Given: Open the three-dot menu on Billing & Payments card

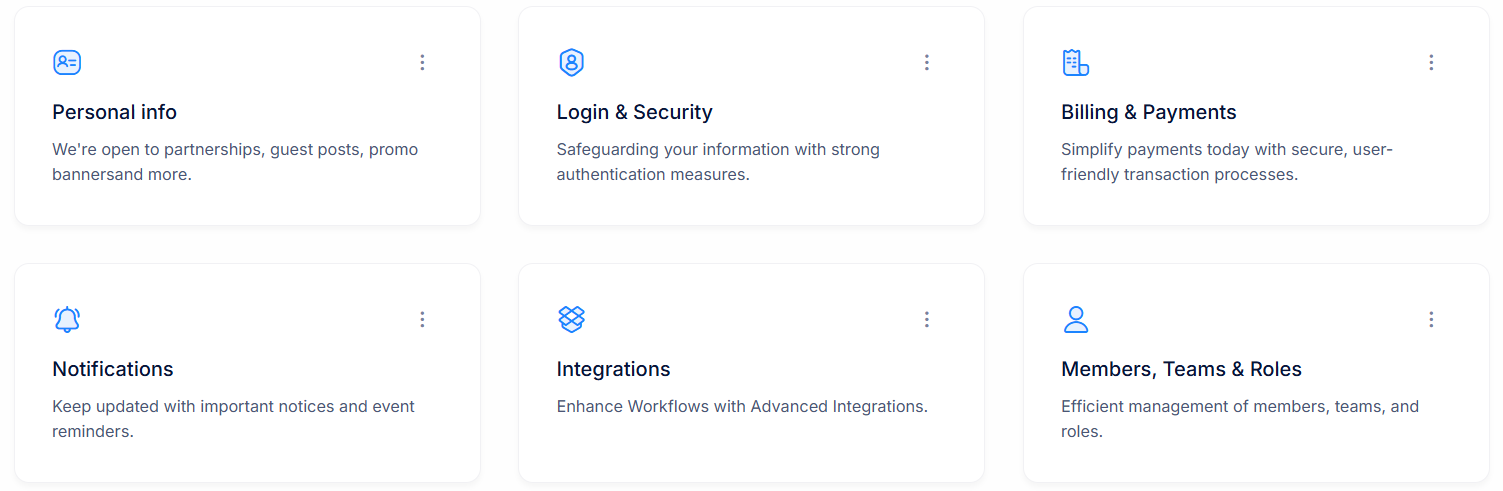Looking at the screenshot, I should pos(1431,62).
